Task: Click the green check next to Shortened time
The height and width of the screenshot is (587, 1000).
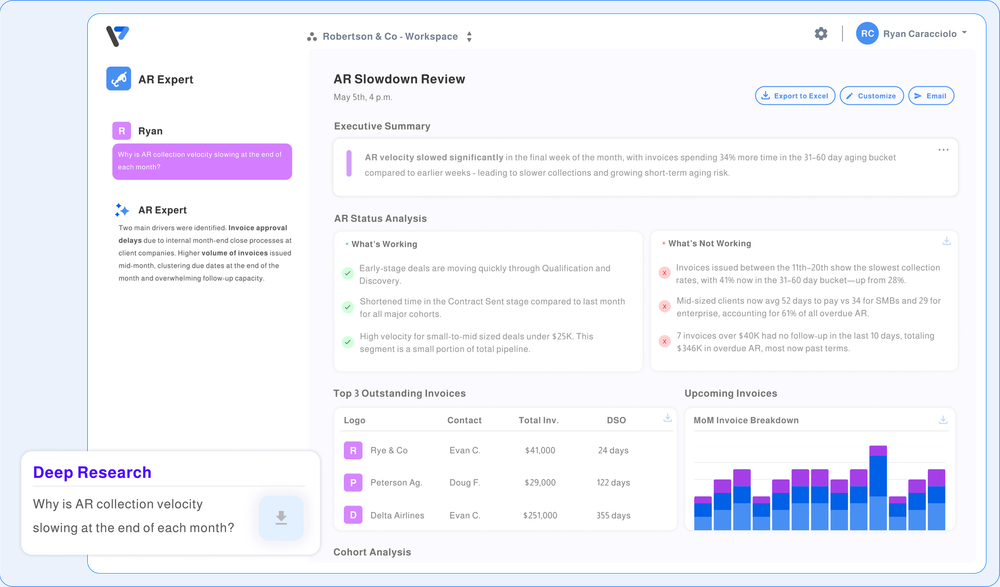Action: (348, 307)
